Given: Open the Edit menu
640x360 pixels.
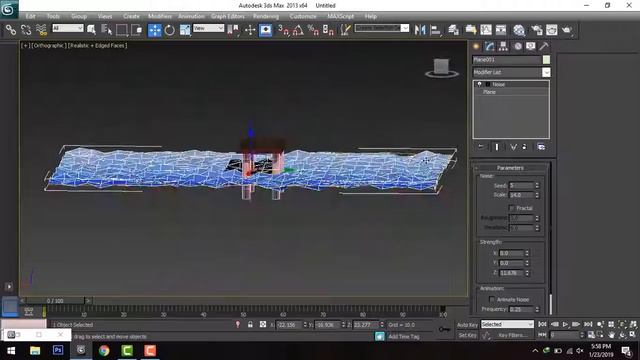Looking at the screenshot, I should click(31, 16).
